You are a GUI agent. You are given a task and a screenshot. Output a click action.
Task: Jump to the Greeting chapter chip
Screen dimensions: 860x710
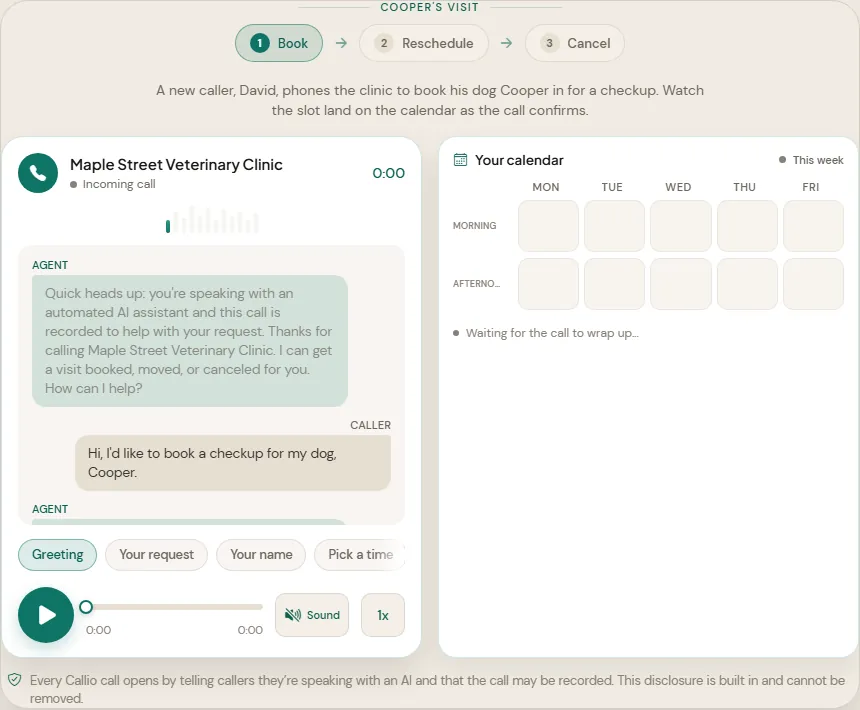point(58,555)
